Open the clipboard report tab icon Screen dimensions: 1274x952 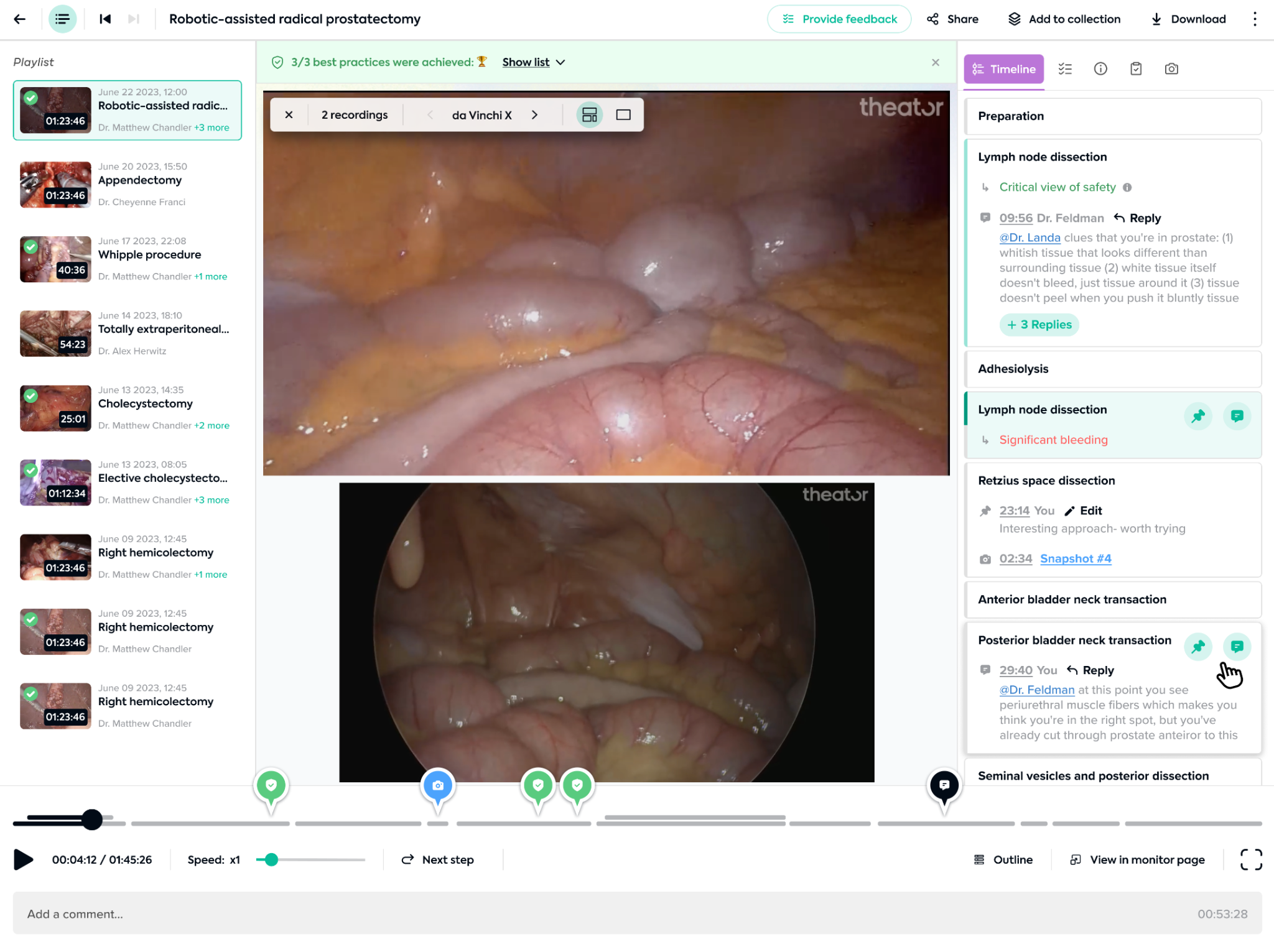(1136, 69)
